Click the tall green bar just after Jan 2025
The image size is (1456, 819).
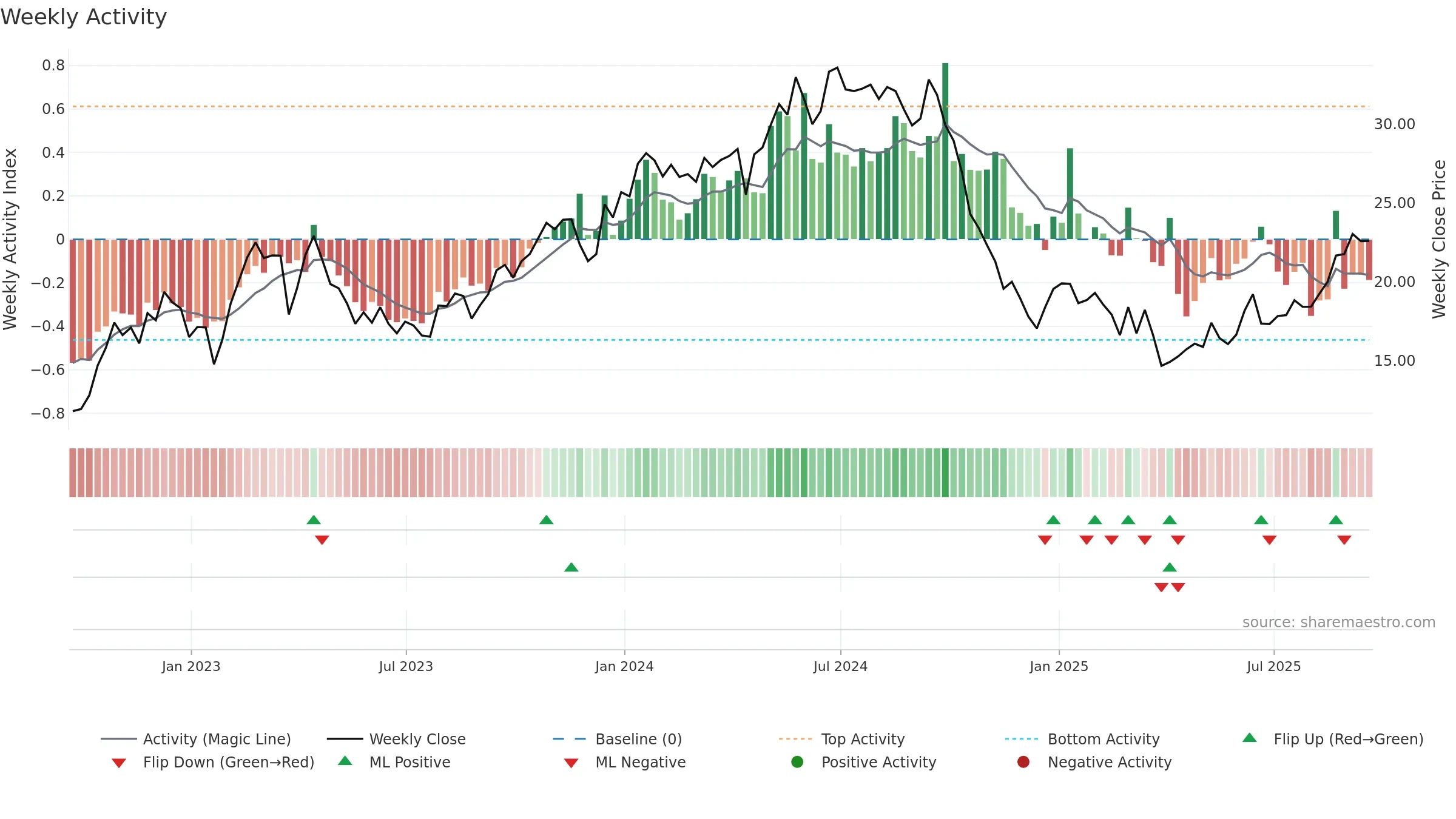tap(1070, 194)
